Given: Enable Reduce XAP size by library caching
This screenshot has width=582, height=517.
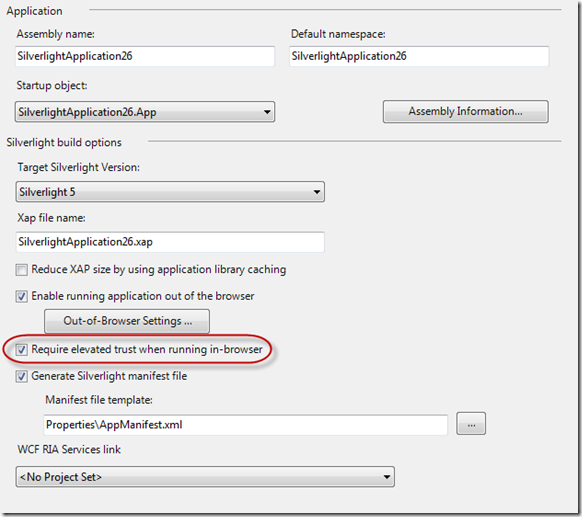Looking at the screenshot, I should point(22,270).
